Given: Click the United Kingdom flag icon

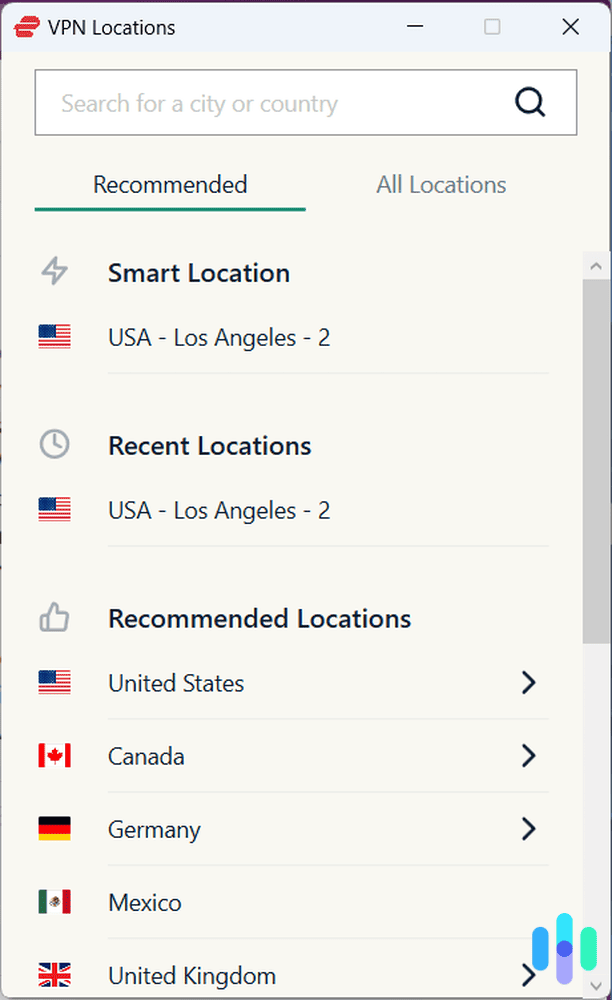Looking at the screenshot, I should click(53, 975).
